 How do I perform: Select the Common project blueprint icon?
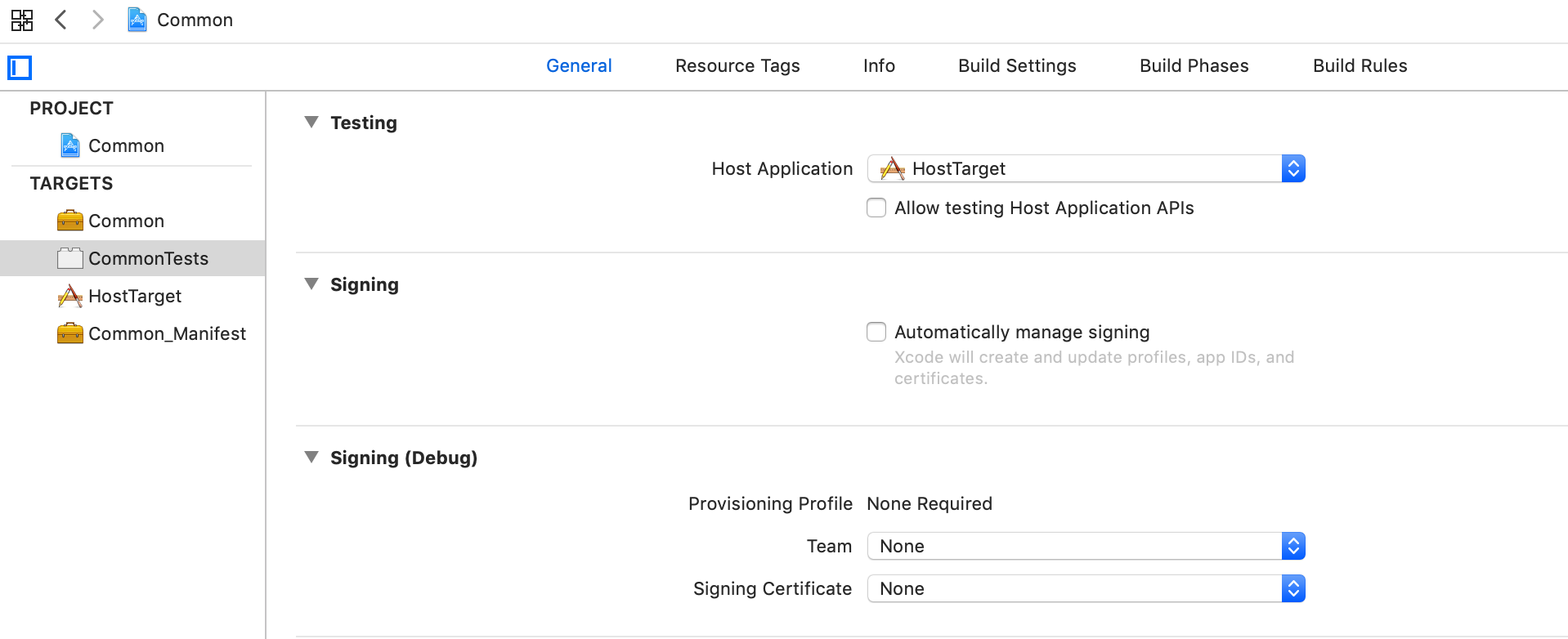click(70, 145)
